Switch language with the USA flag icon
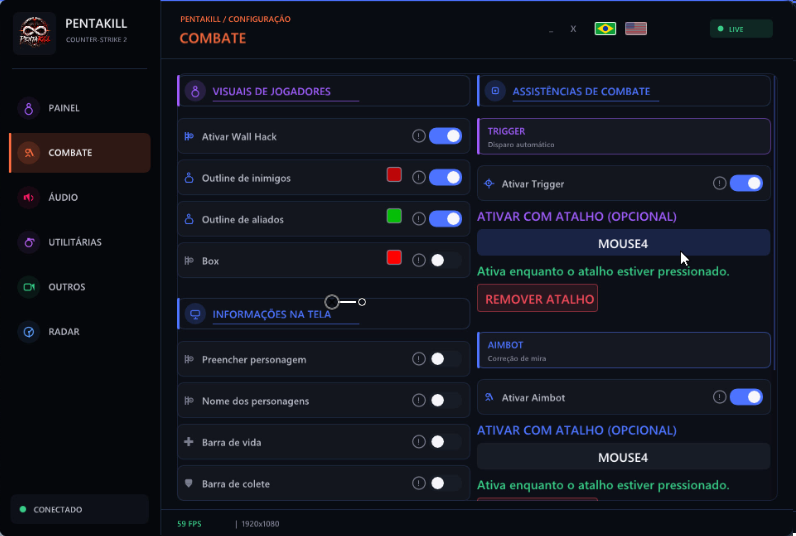796x536 pixels. 636,28
